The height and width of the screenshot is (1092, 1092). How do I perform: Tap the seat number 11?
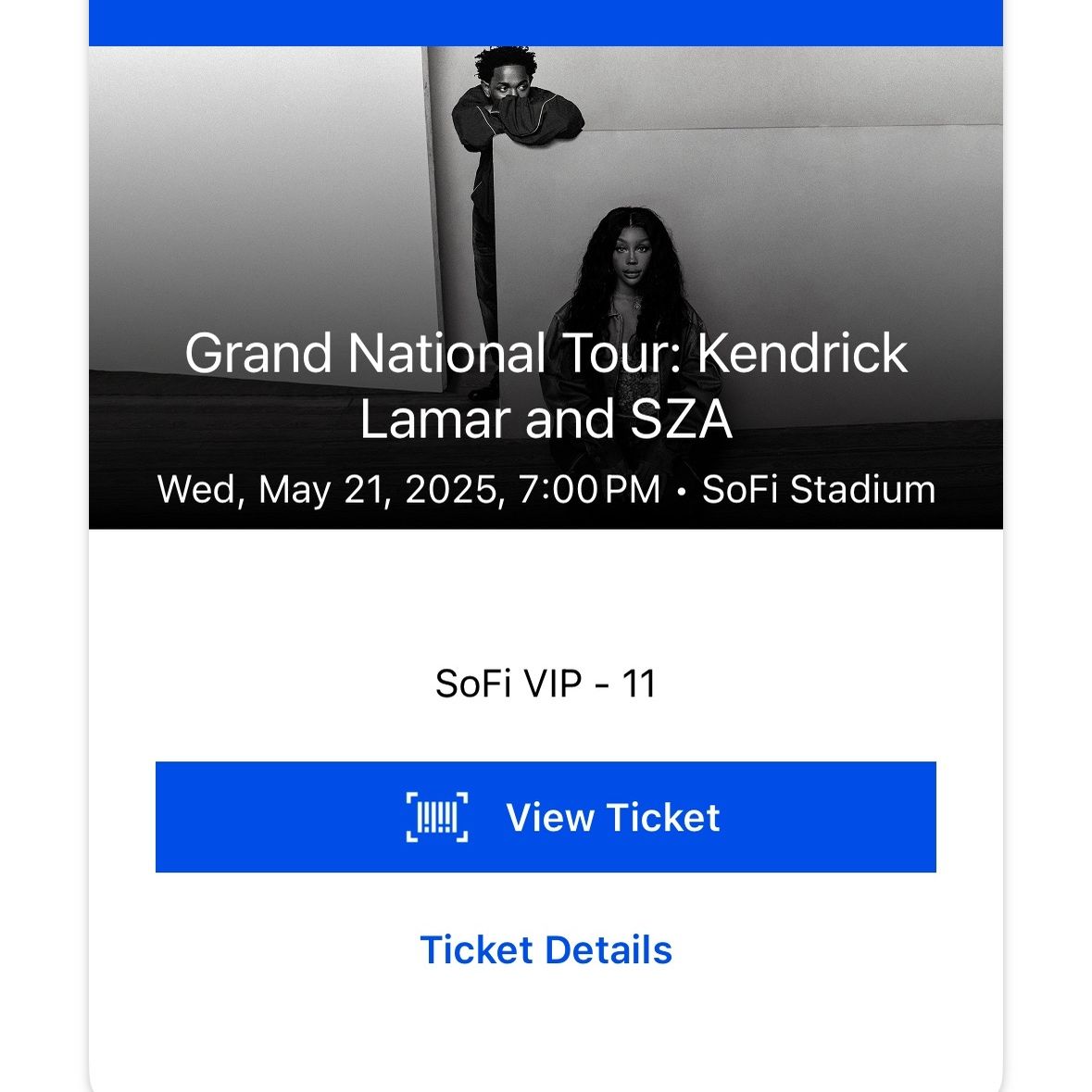point(639,684)
